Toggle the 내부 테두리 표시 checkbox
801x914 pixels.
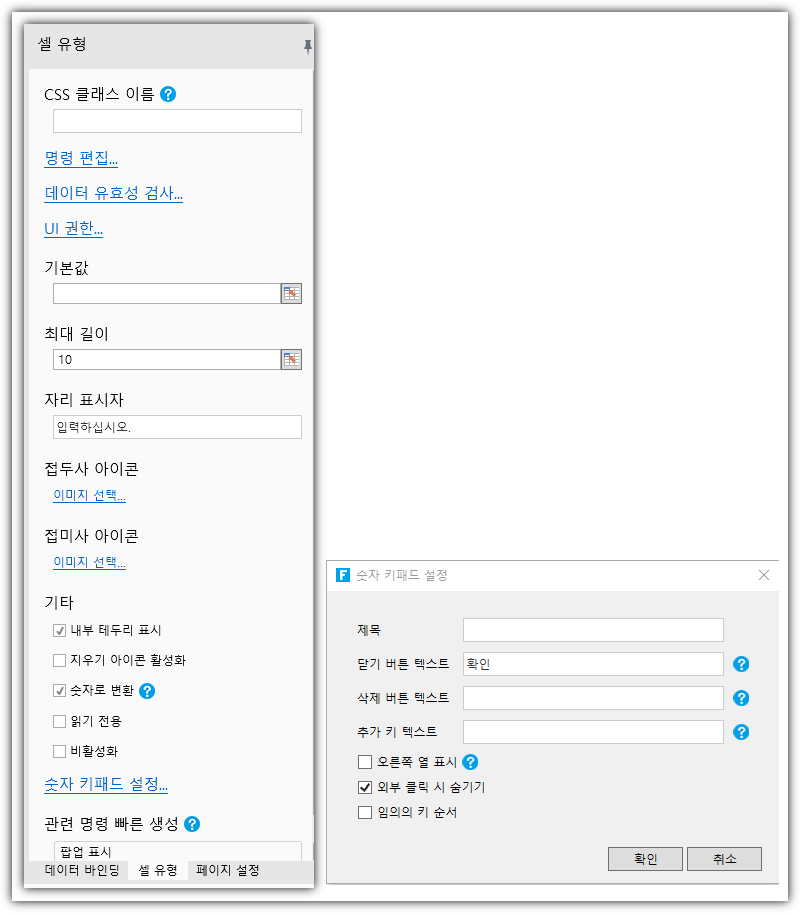60,630
